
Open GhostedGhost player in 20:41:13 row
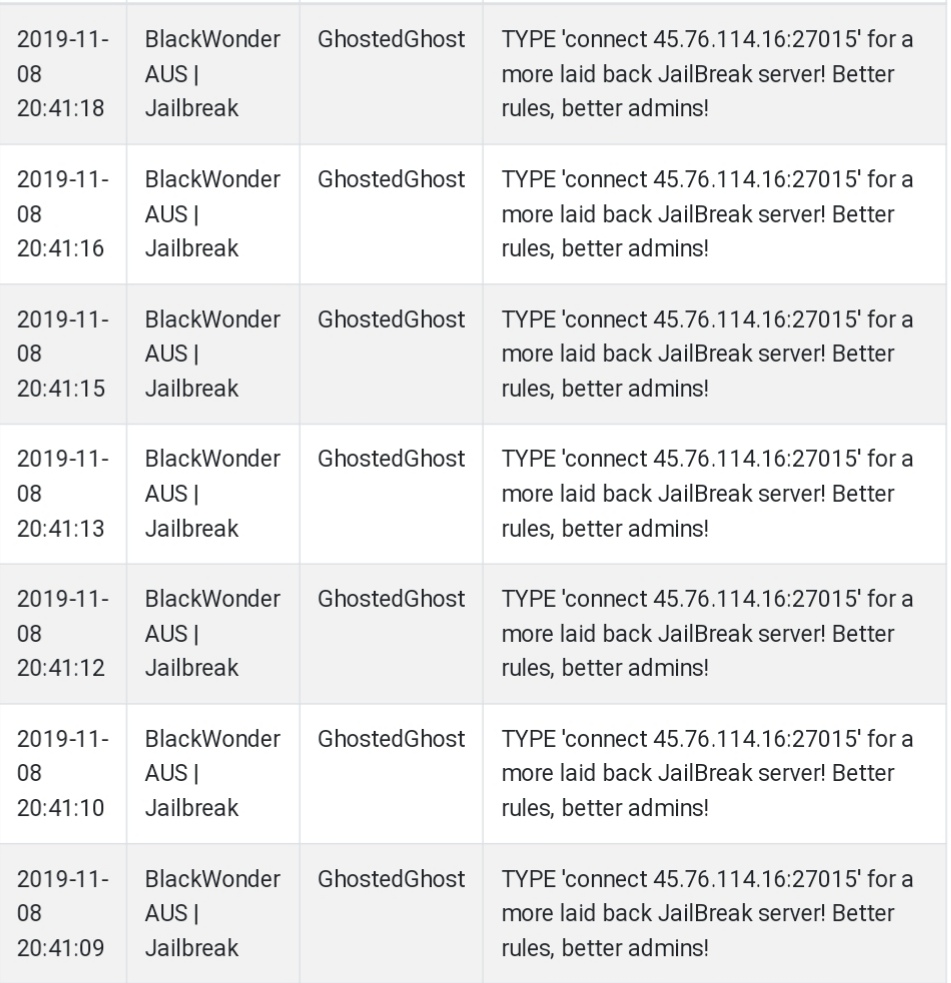click(391, 459)
